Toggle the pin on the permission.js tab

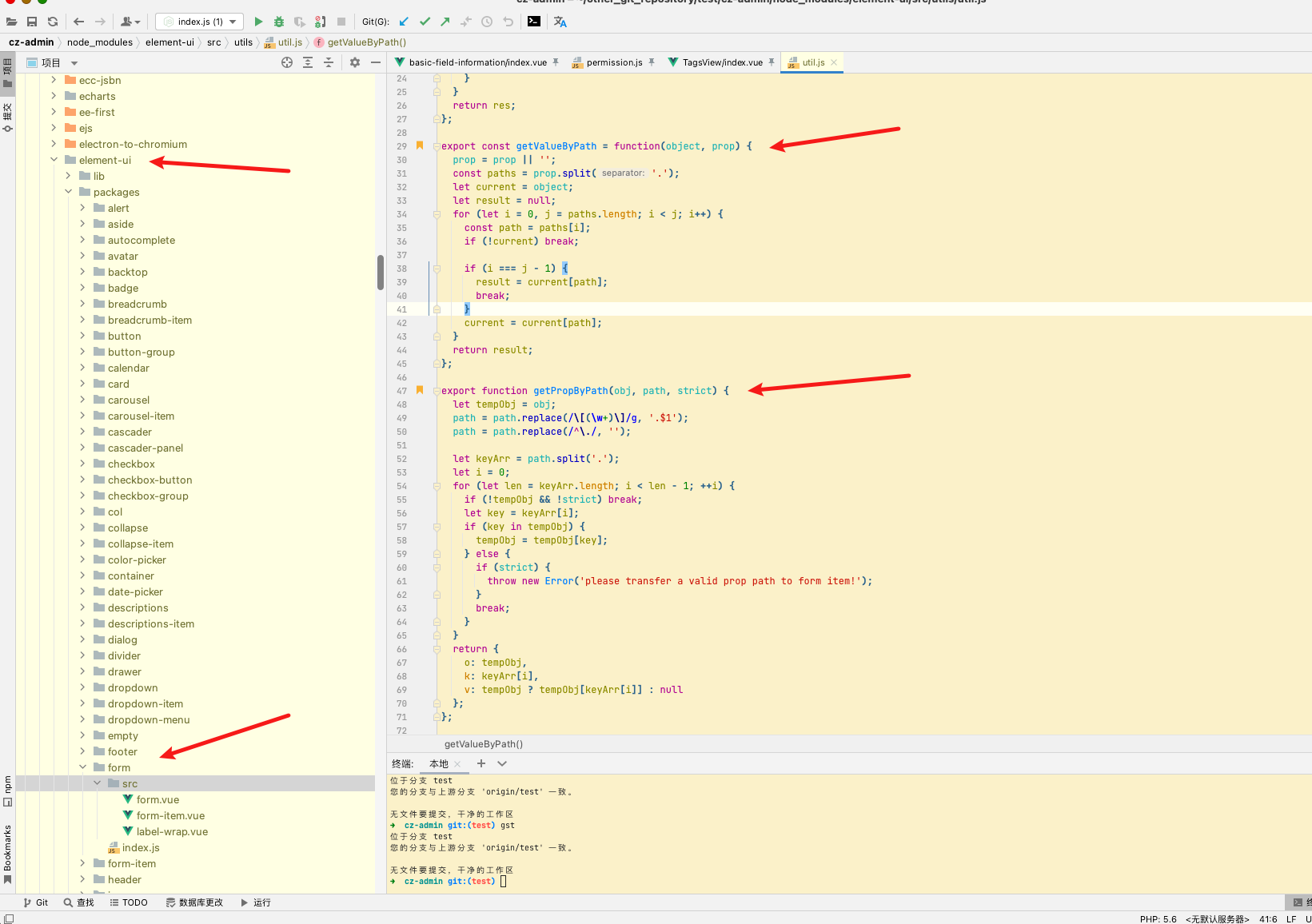coord(652,62)
